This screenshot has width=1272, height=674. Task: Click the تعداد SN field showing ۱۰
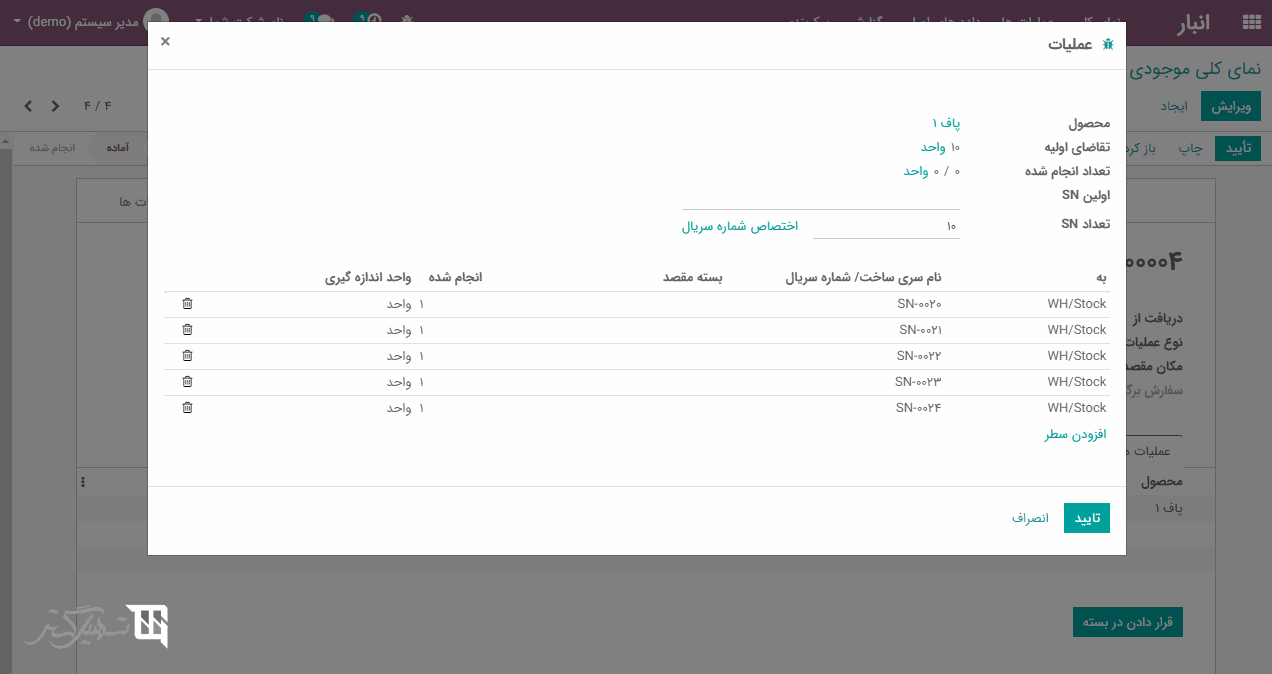tap(886, 226)
